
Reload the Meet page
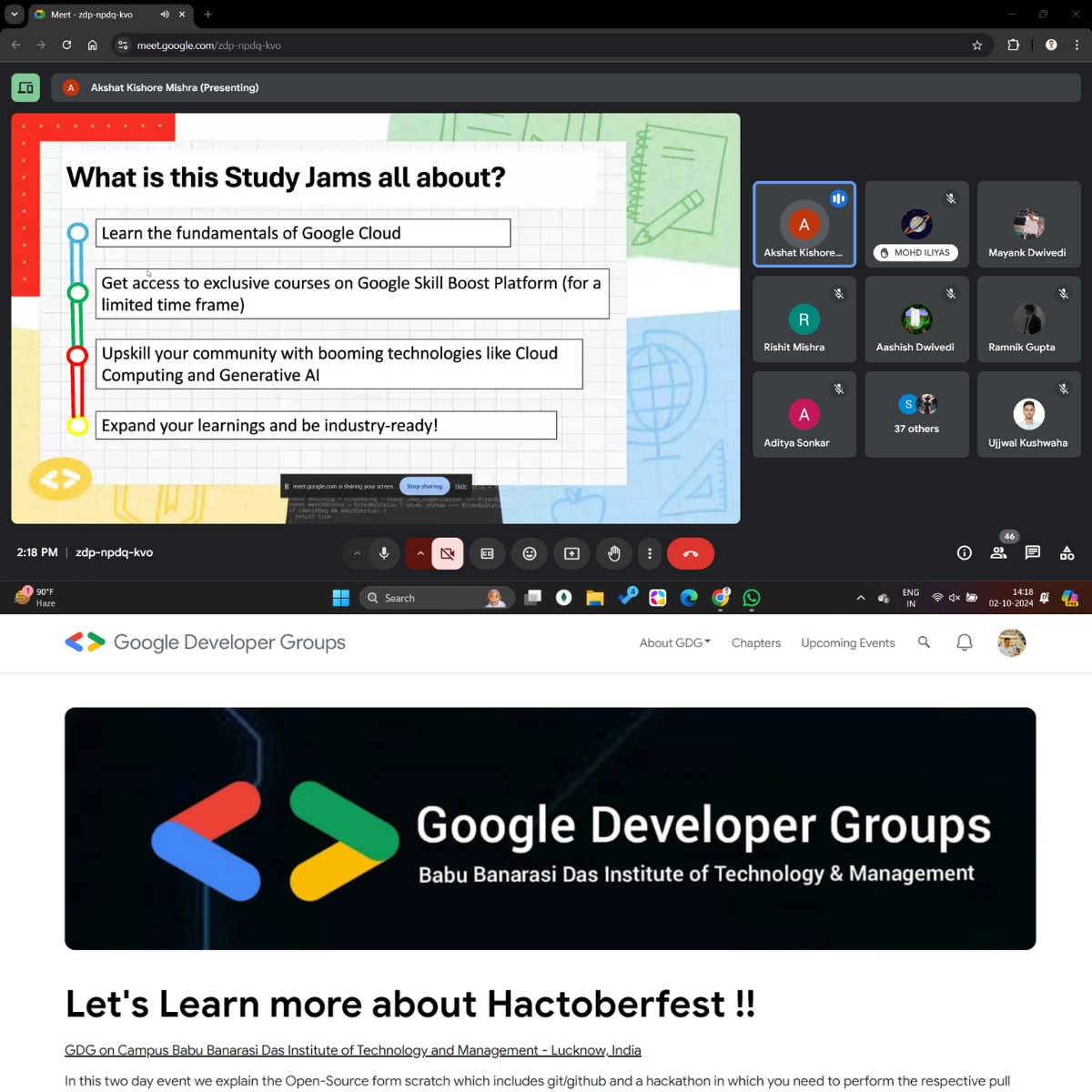click(x=66, y=45)
